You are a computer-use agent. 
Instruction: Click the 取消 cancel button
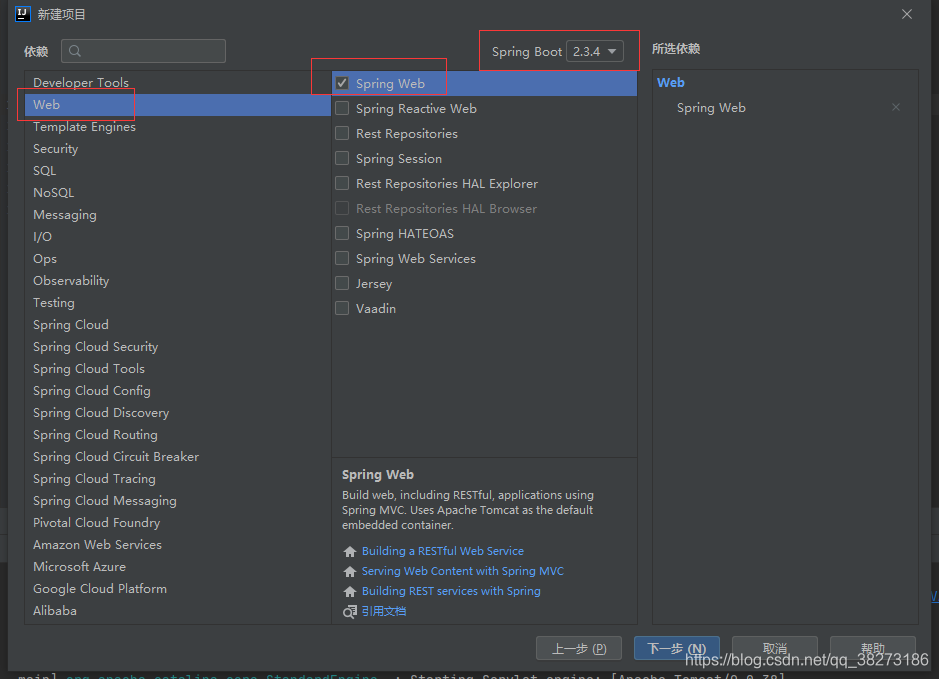(775, 648)
